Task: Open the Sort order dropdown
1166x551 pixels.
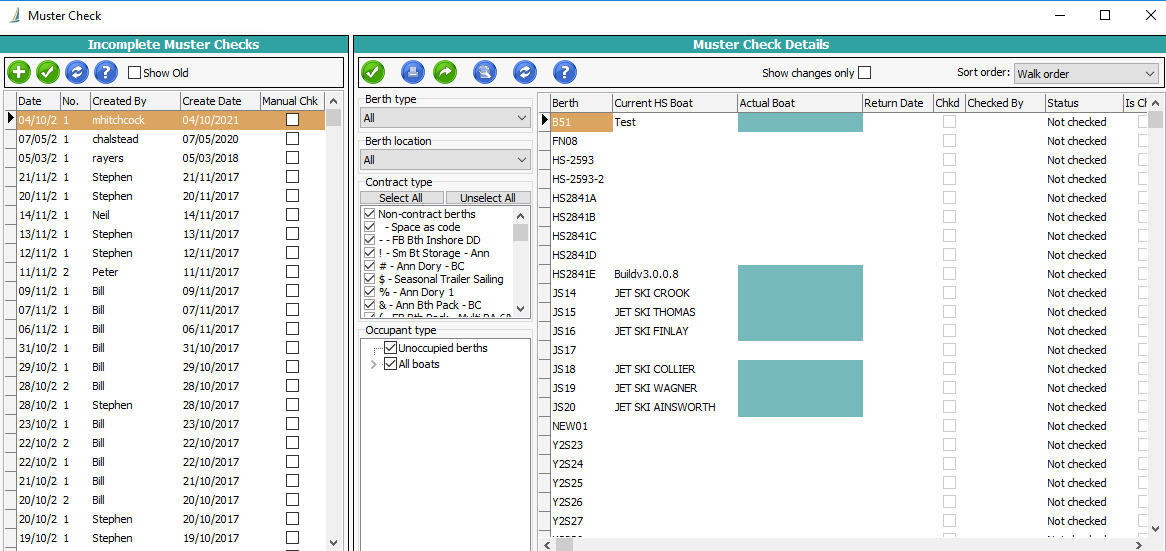Action: pos(1085,74)
